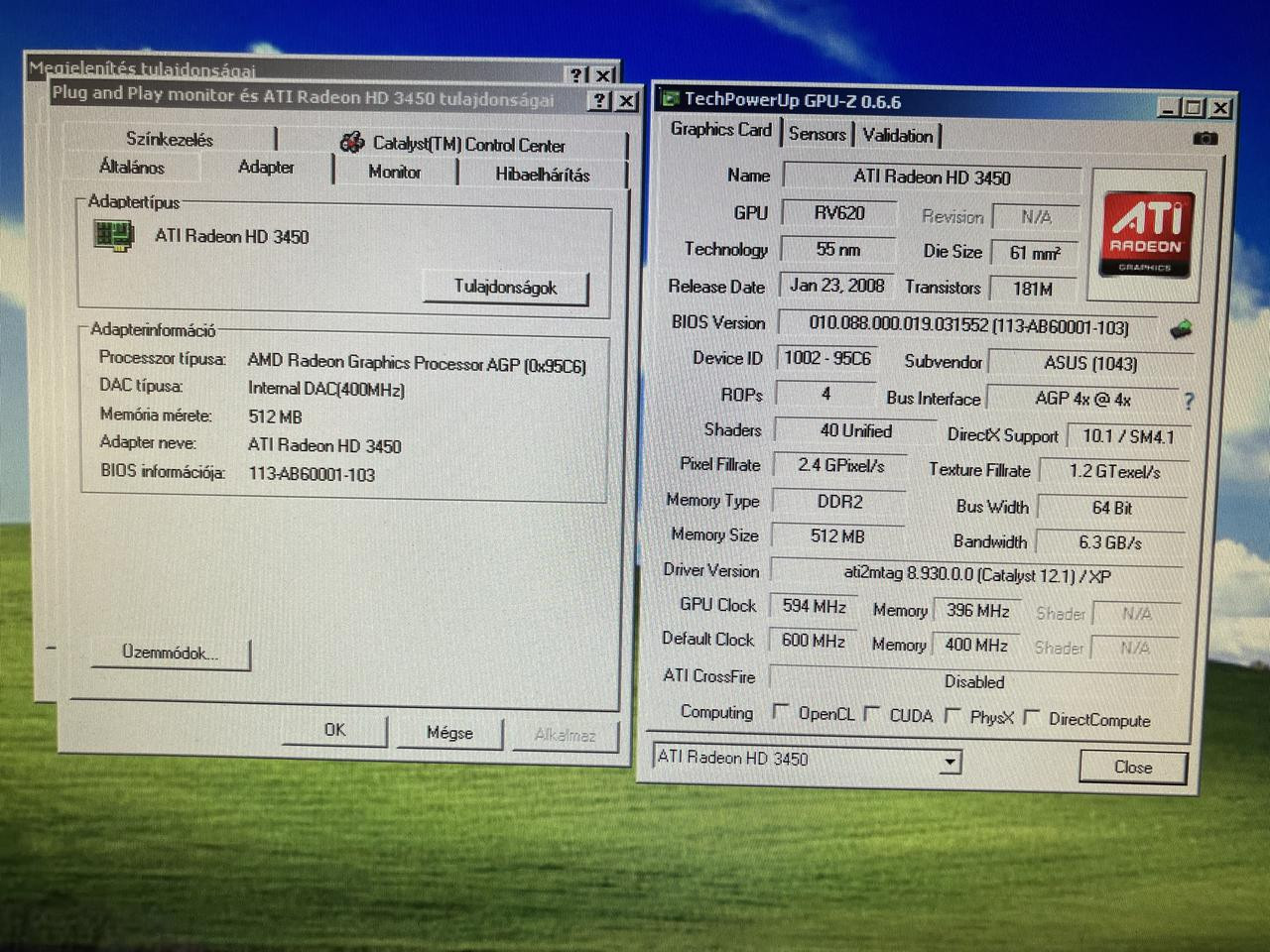Viewport: 1270px width, 952px height.
Task: Click the 'AMD Radeon Graphics Processor AGP (0x95C6)' text
Action: pos(417,364)
